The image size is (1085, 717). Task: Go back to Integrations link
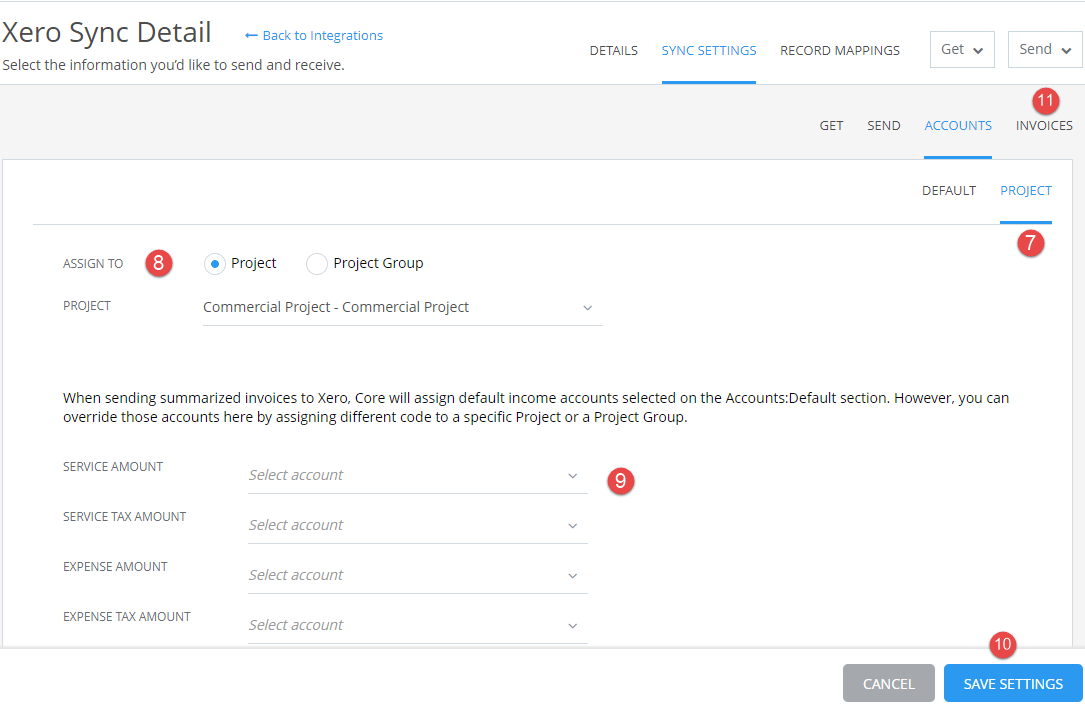[314, 35]
